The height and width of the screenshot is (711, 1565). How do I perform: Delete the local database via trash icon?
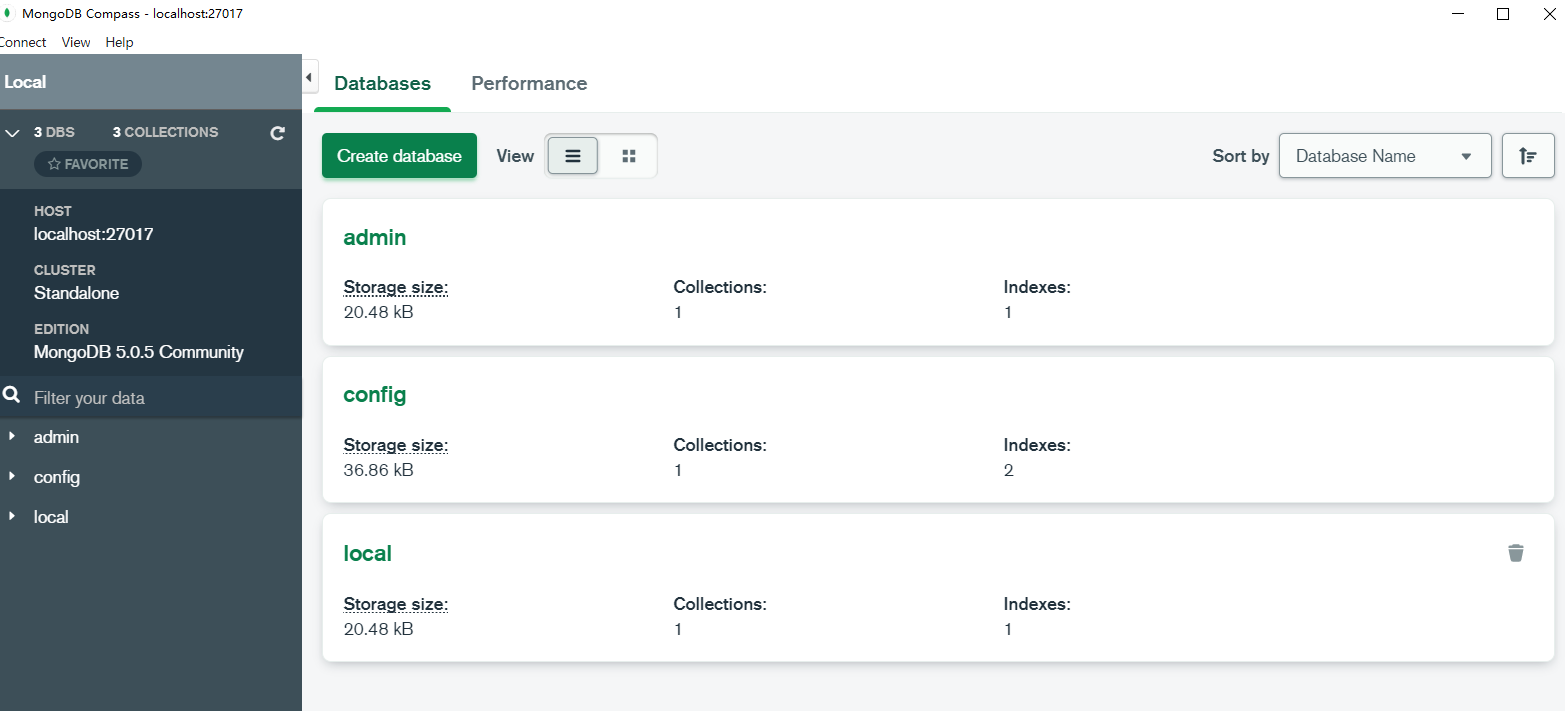[1516, 553]
